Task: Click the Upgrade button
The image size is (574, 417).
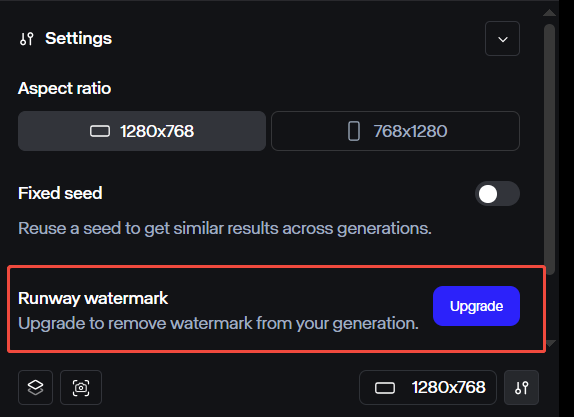Action: (476, 306)
